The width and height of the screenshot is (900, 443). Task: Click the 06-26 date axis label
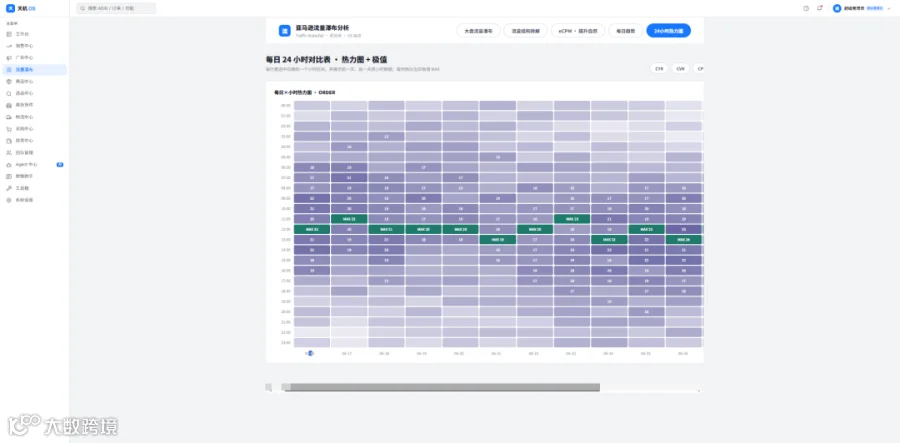(682, 353)
